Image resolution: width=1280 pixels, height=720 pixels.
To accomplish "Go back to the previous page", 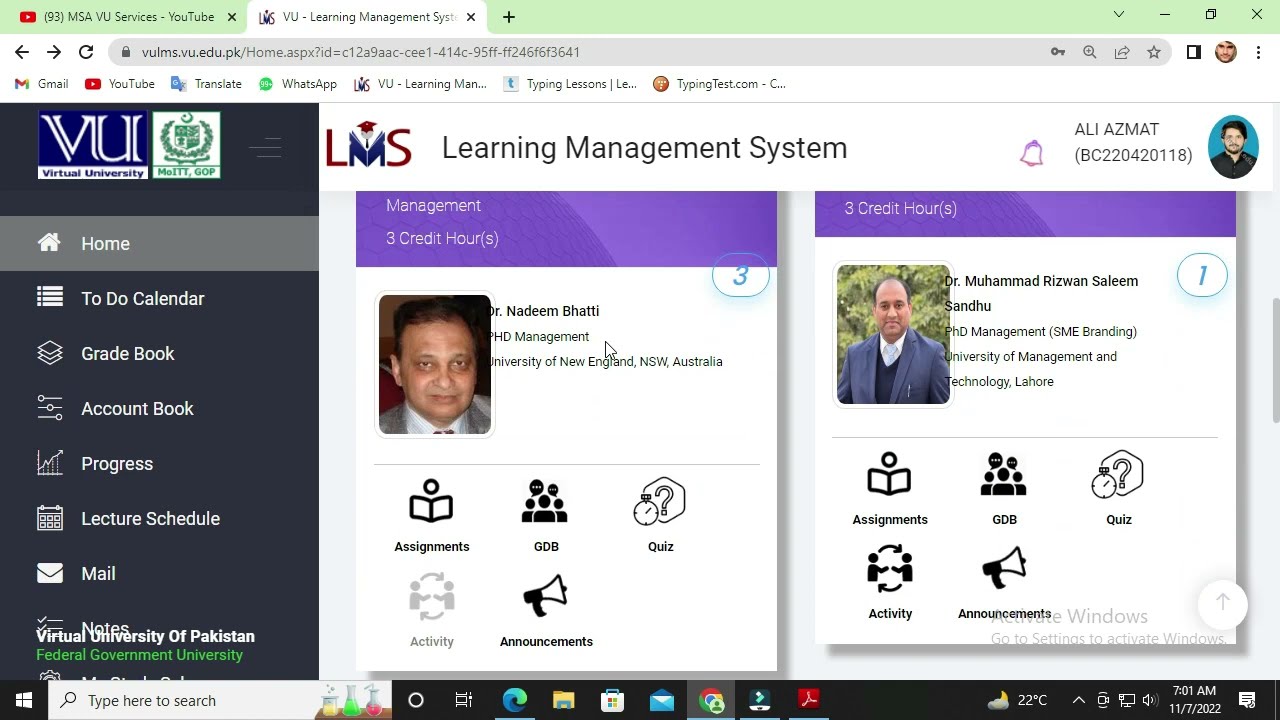I will point(22,52).
